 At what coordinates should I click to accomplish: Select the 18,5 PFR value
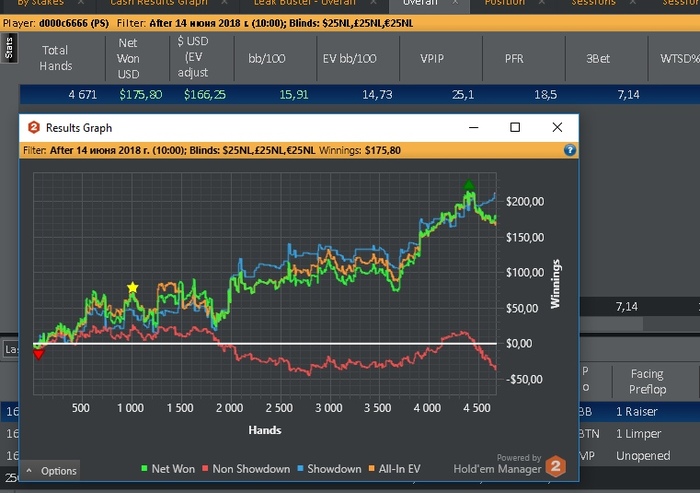tap(546, 95)
